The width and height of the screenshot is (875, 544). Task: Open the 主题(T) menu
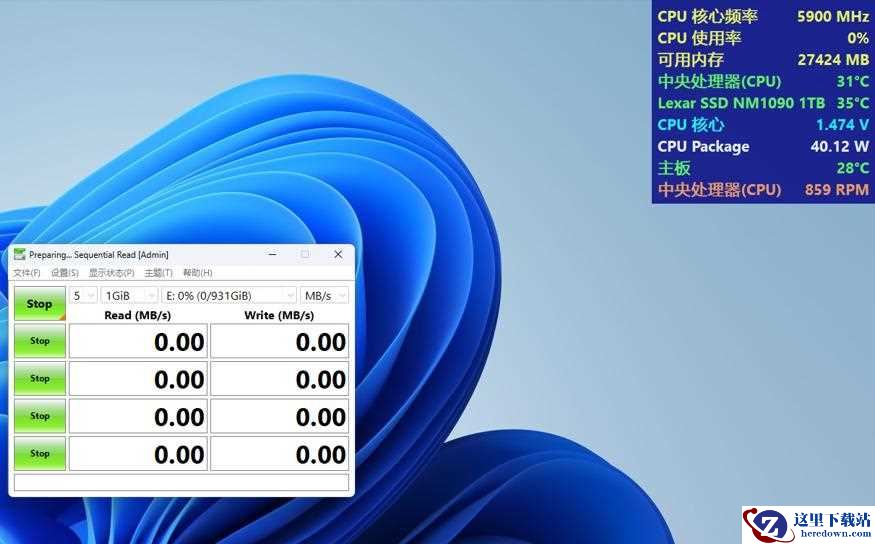[158, 273]
